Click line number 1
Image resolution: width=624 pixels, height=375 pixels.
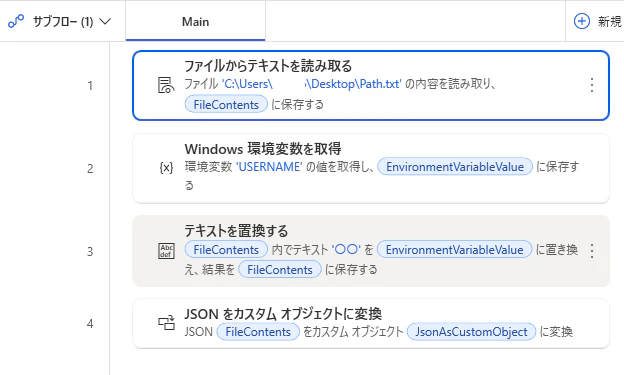(x=90, y=86)
